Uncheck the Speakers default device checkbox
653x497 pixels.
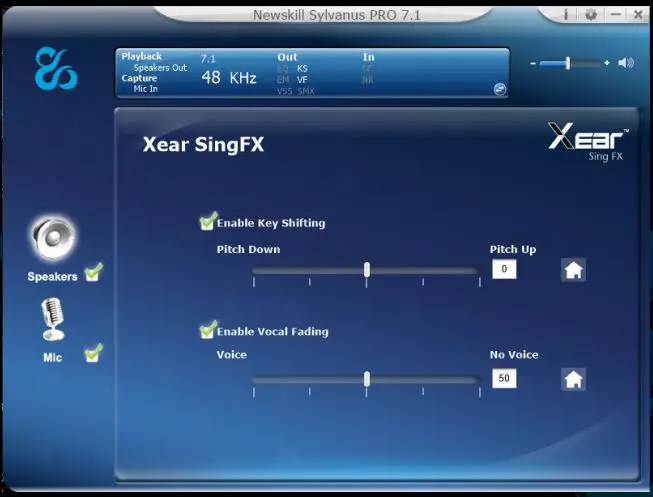click(x=93, y=272)
